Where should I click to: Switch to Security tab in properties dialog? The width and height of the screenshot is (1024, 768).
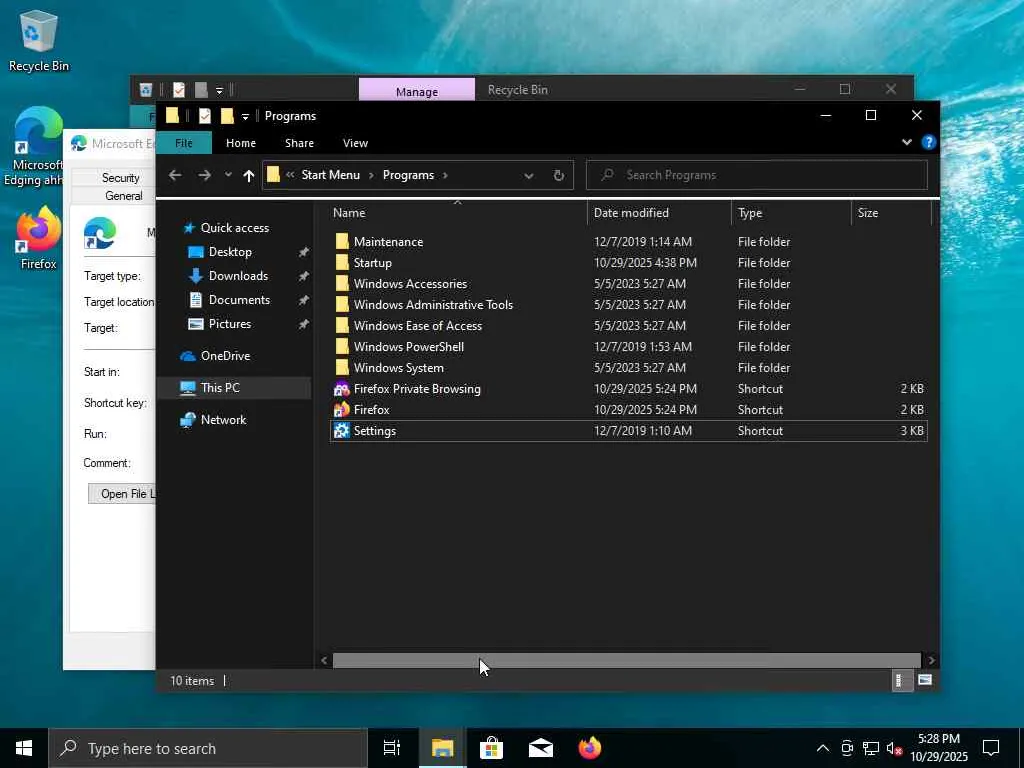pyautogui.click(x=120, y=178)
